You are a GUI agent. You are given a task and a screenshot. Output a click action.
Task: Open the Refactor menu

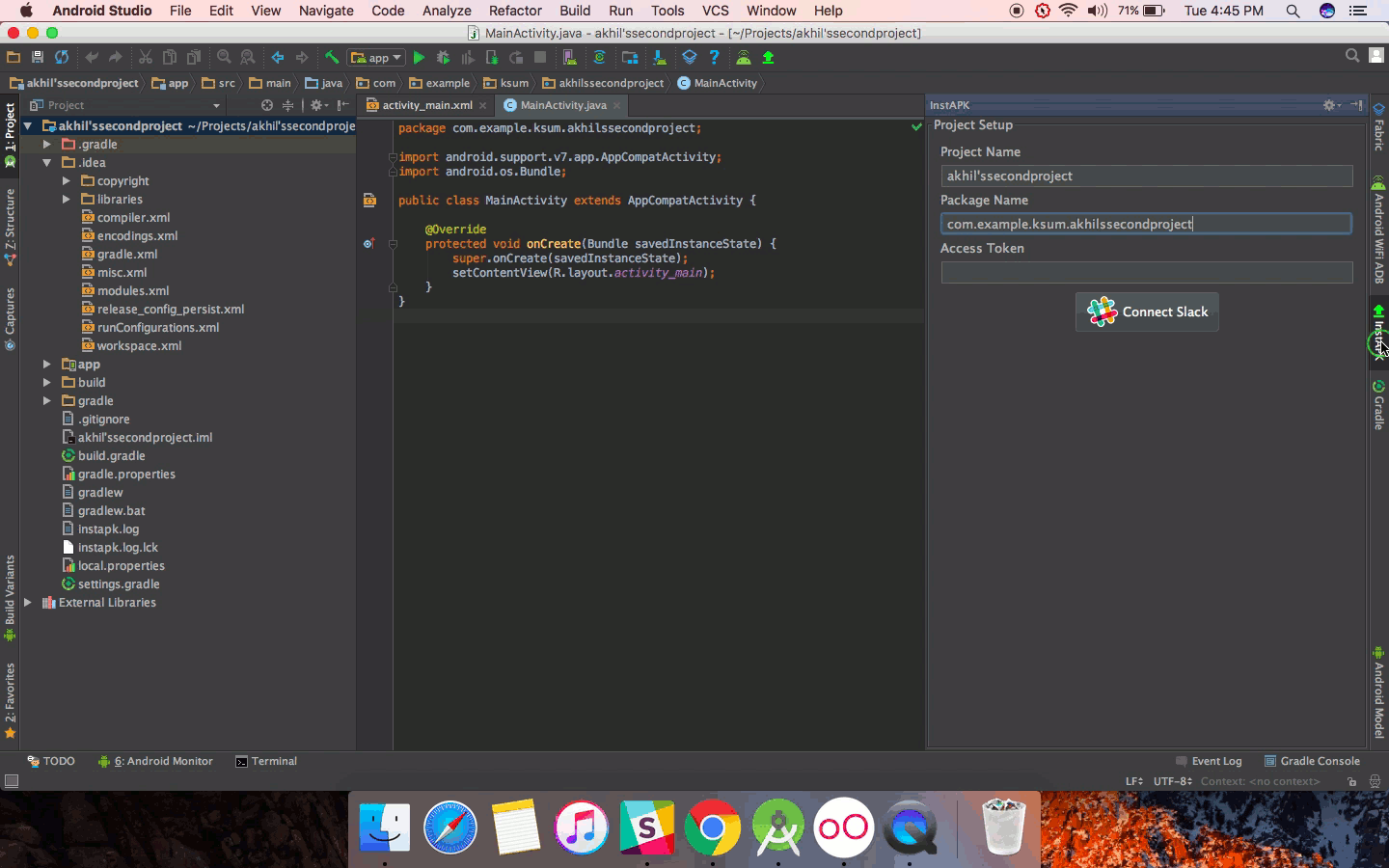[x=515, y=11]
